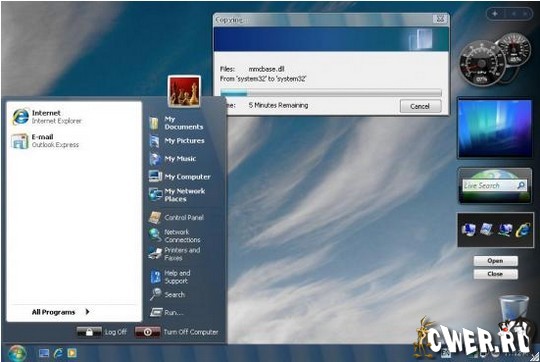Open Control Panel
This screenshot has width=540, height=362.
pos(176,217)
